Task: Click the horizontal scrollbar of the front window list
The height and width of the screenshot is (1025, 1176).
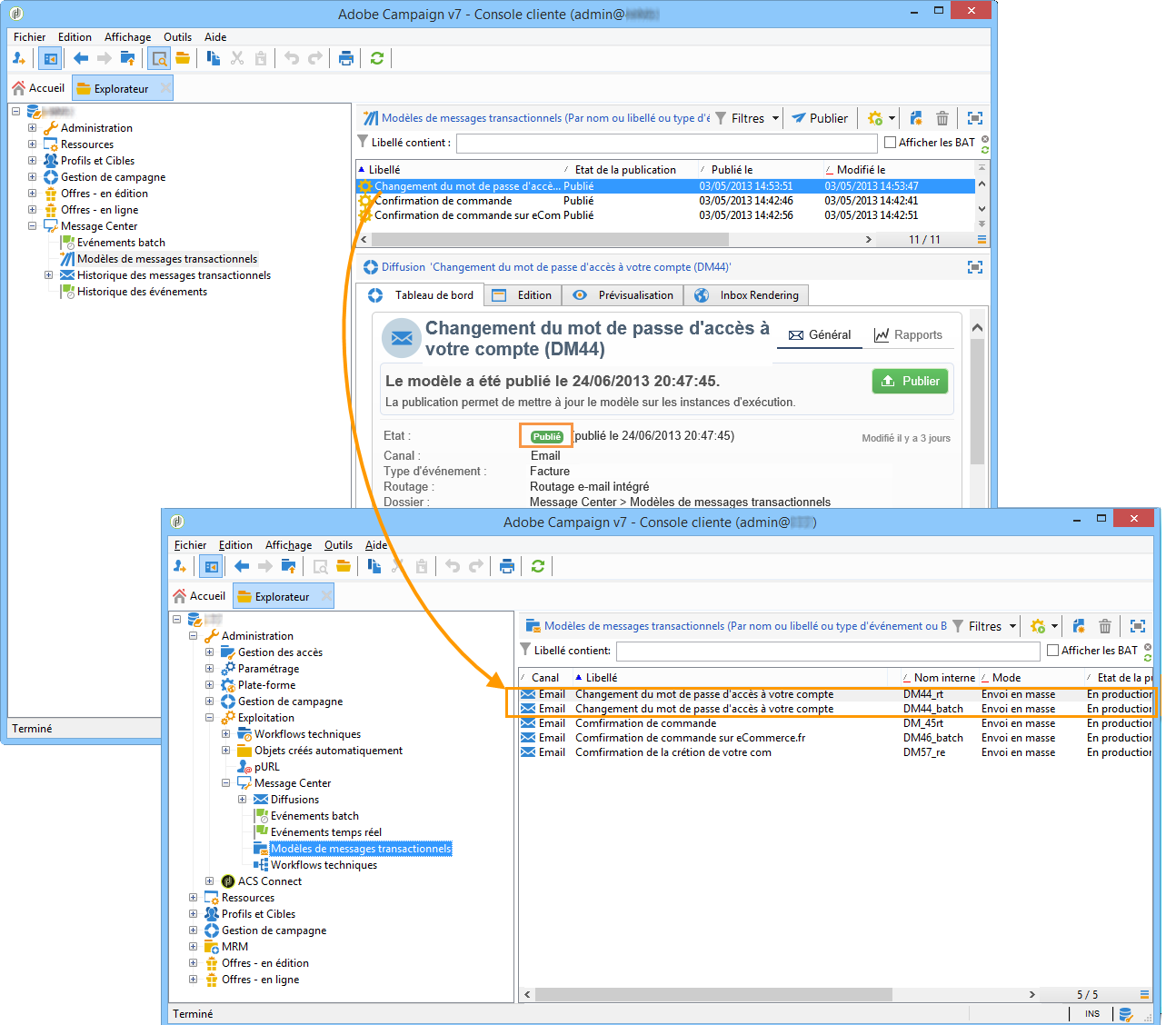Action: pos(713,994)
